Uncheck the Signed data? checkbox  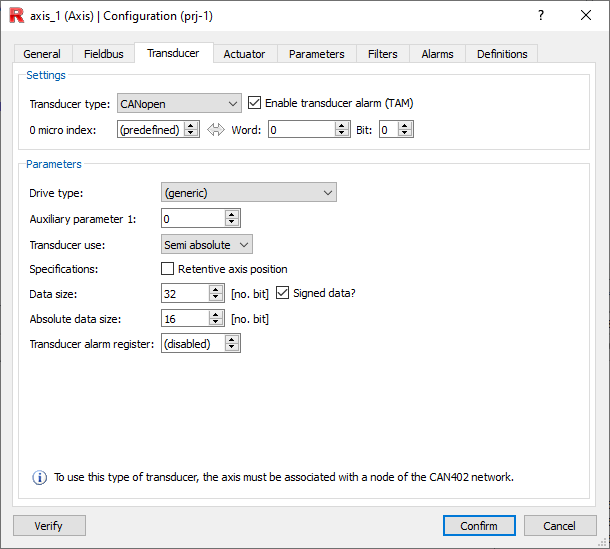(x=282, y=293)
